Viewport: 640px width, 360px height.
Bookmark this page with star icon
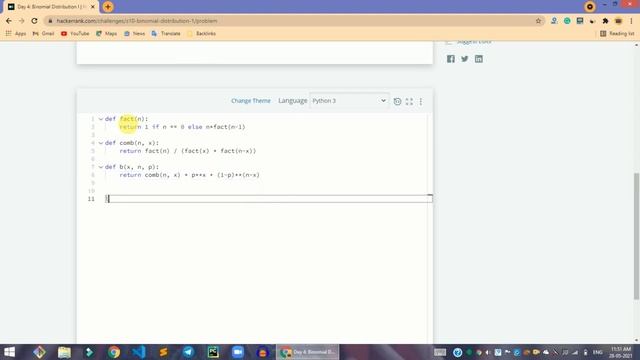tap(538, 21)
